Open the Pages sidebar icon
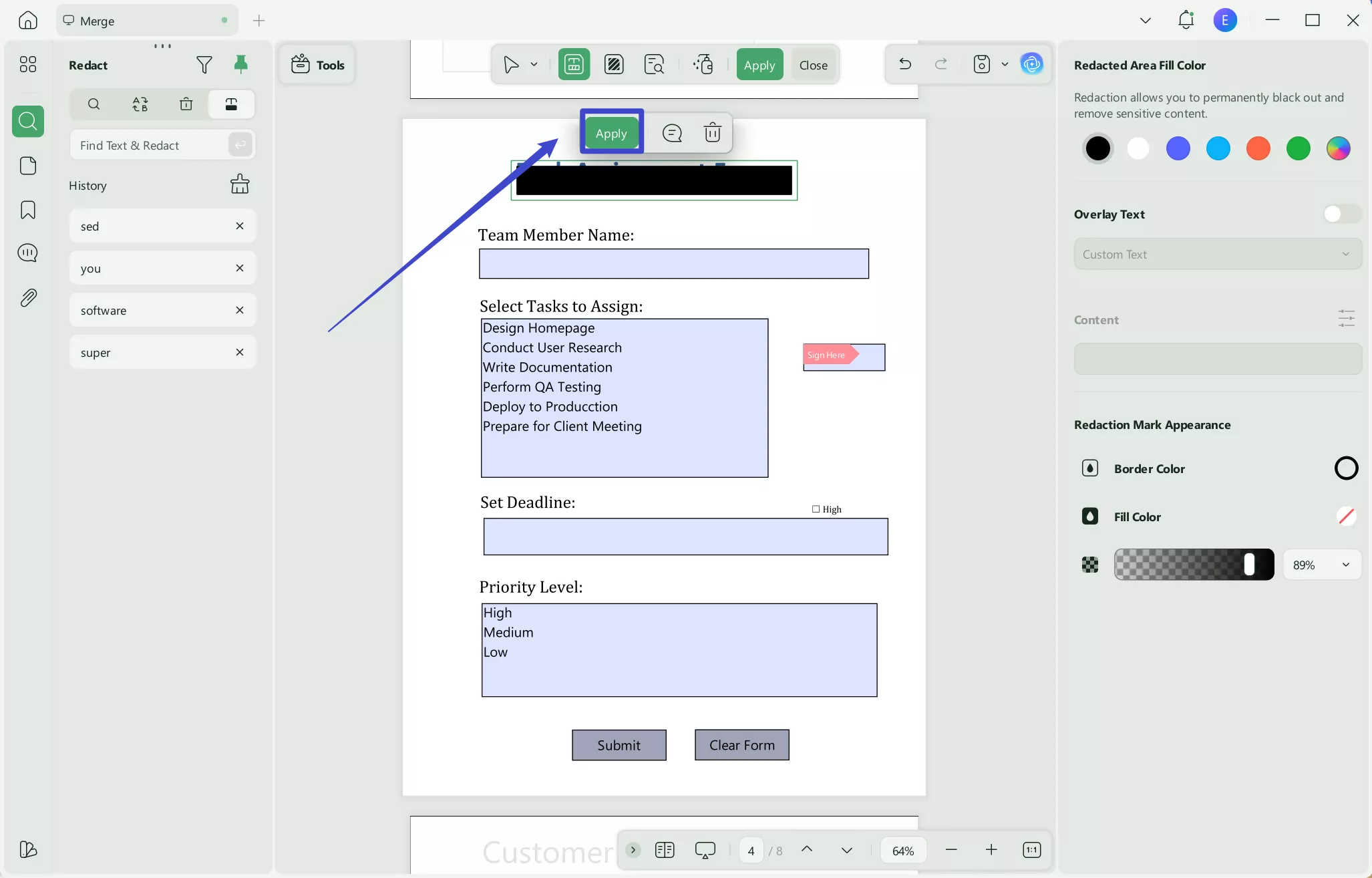The height and width of the screenshot is (878, 1372). [28, 166]
